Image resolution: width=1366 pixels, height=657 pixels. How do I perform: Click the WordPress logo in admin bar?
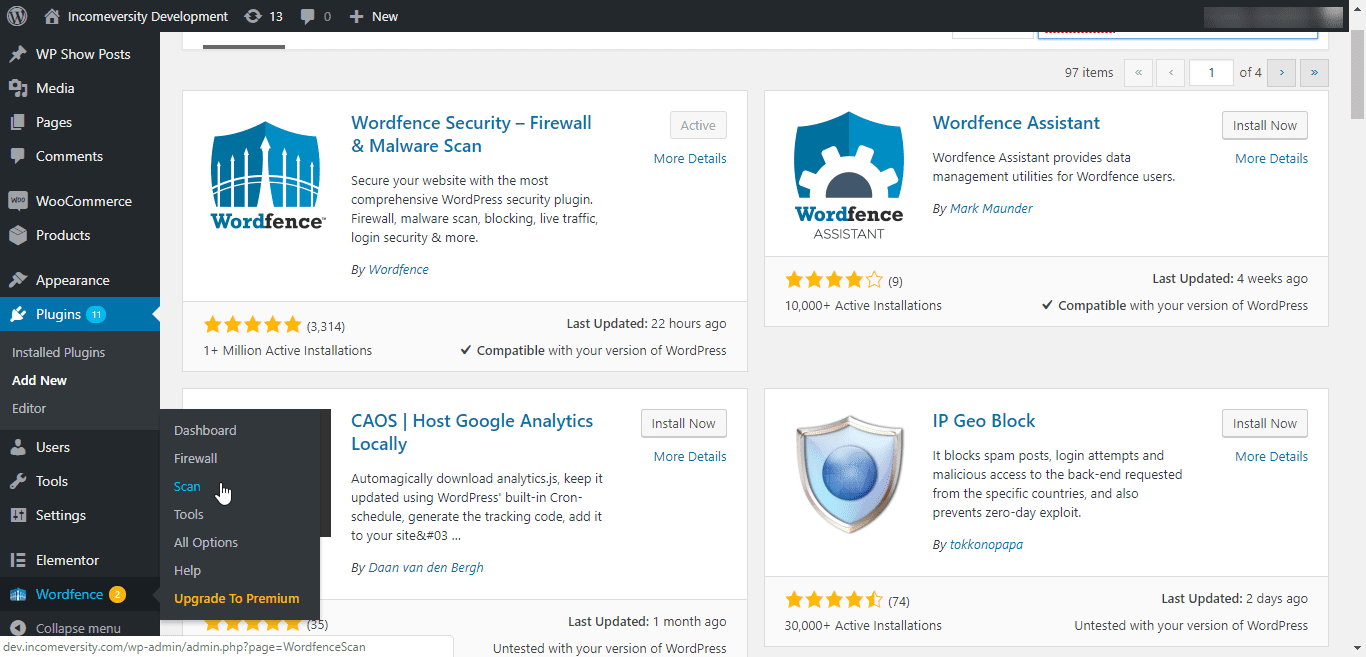[x=17, y=16]
